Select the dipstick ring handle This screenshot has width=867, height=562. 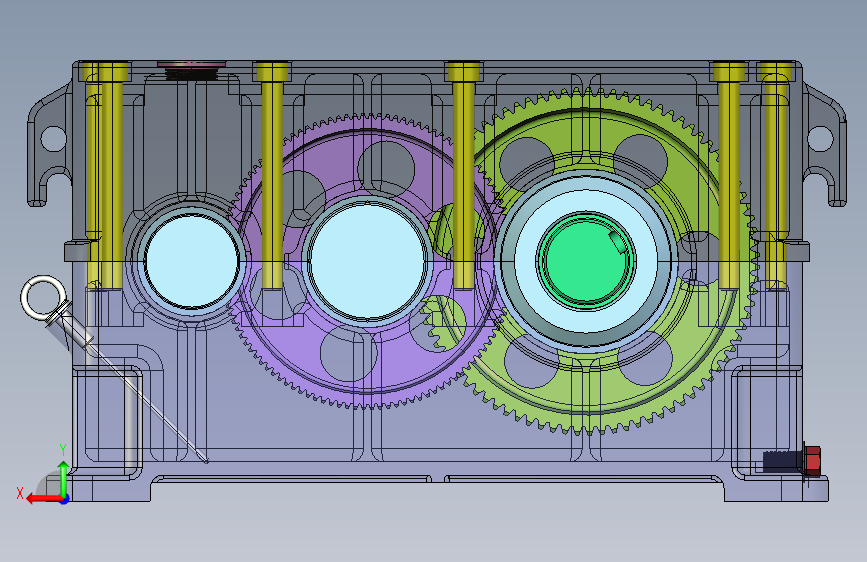click(x=43, y=299)
